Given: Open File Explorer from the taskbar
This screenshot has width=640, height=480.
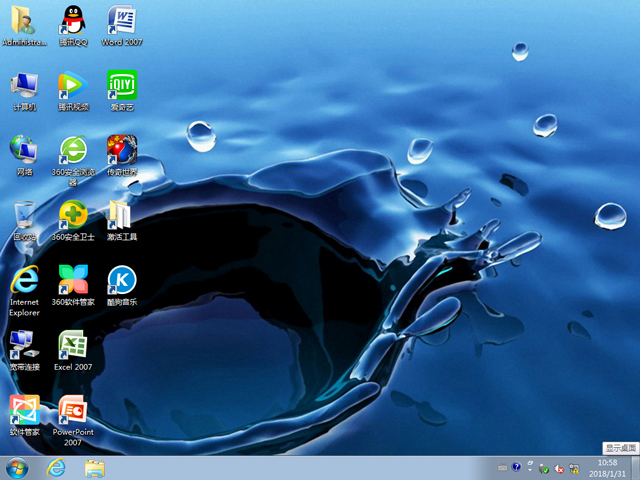Looking at the screenshot, I should pos(95,468).
